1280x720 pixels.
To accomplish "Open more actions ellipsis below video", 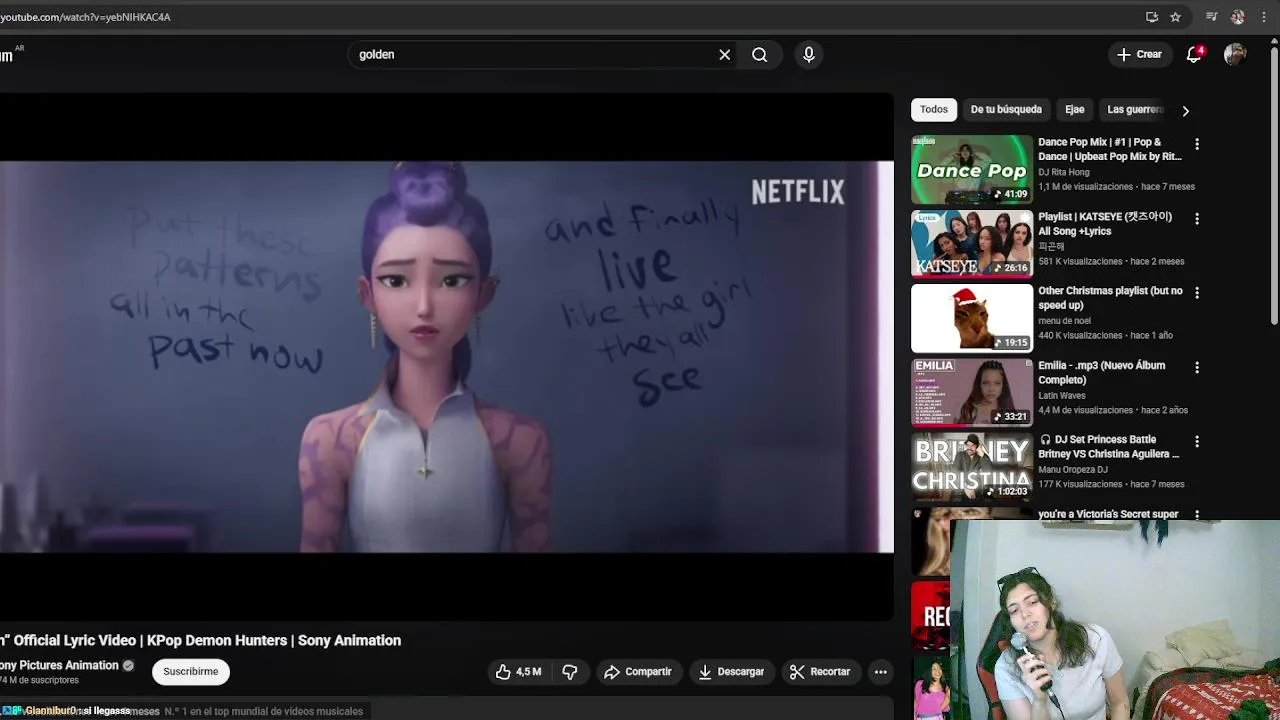I will pos(881,672).
